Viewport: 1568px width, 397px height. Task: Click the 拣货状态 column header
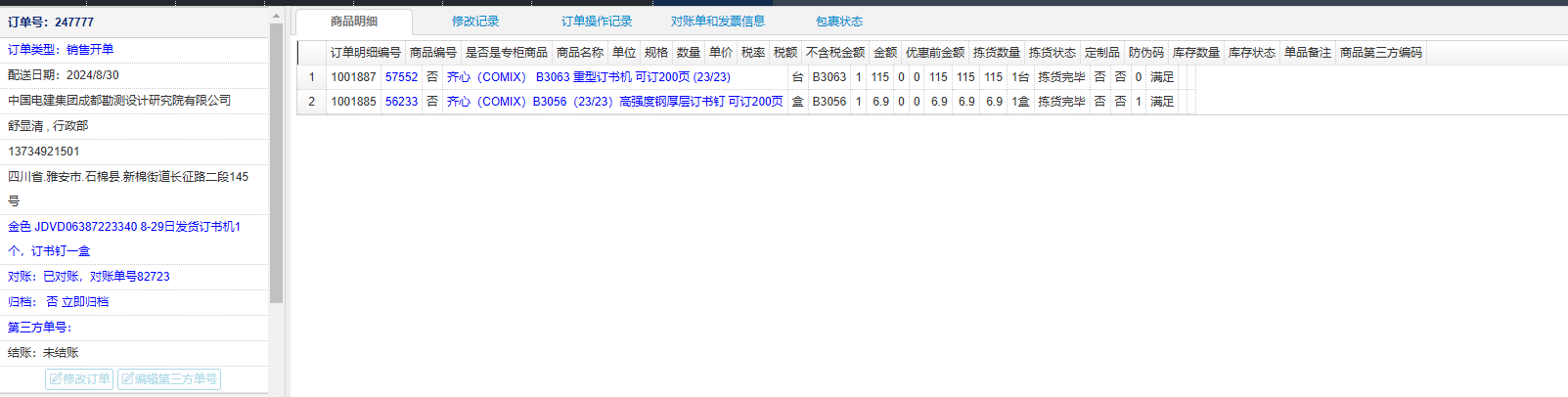coord(1053,53)
